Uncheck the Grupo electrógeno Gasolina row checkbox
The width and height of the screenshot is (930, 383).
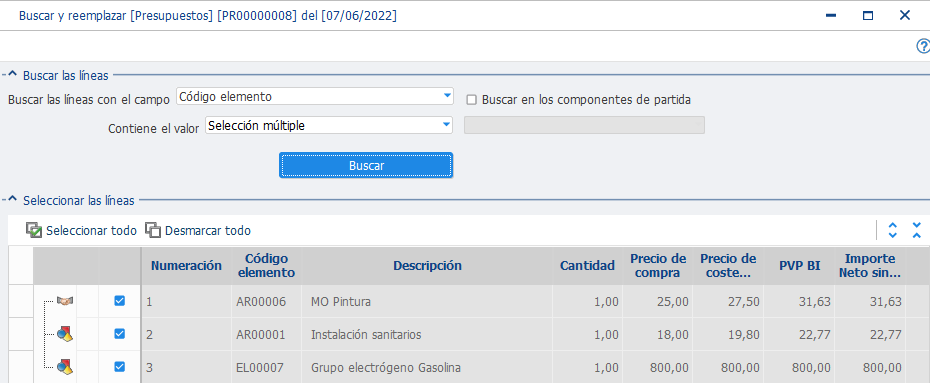tap(119, 367)
